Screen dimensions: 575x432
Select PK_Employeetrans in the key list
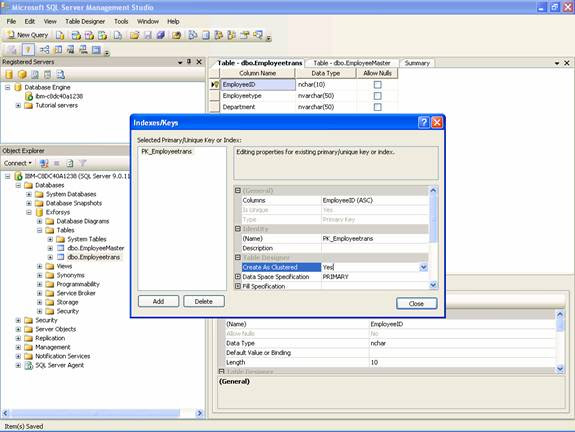(x=166, y=151)
